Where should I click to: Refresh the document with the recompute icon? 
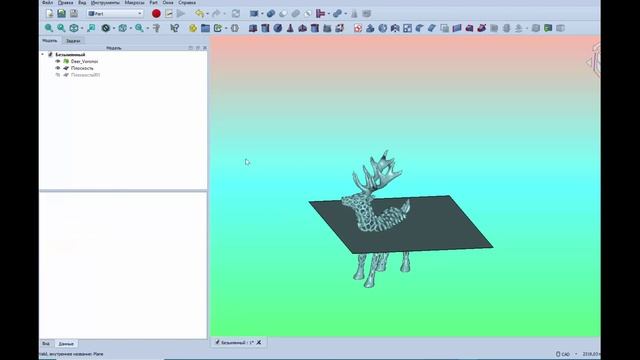point(236,13)
